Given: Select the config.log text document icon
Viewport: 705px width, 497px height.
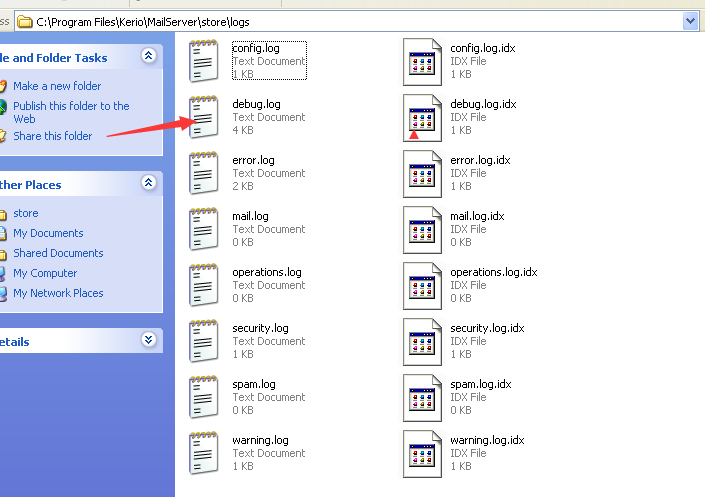Looking at the screenshot, I should tap(205, 61).
